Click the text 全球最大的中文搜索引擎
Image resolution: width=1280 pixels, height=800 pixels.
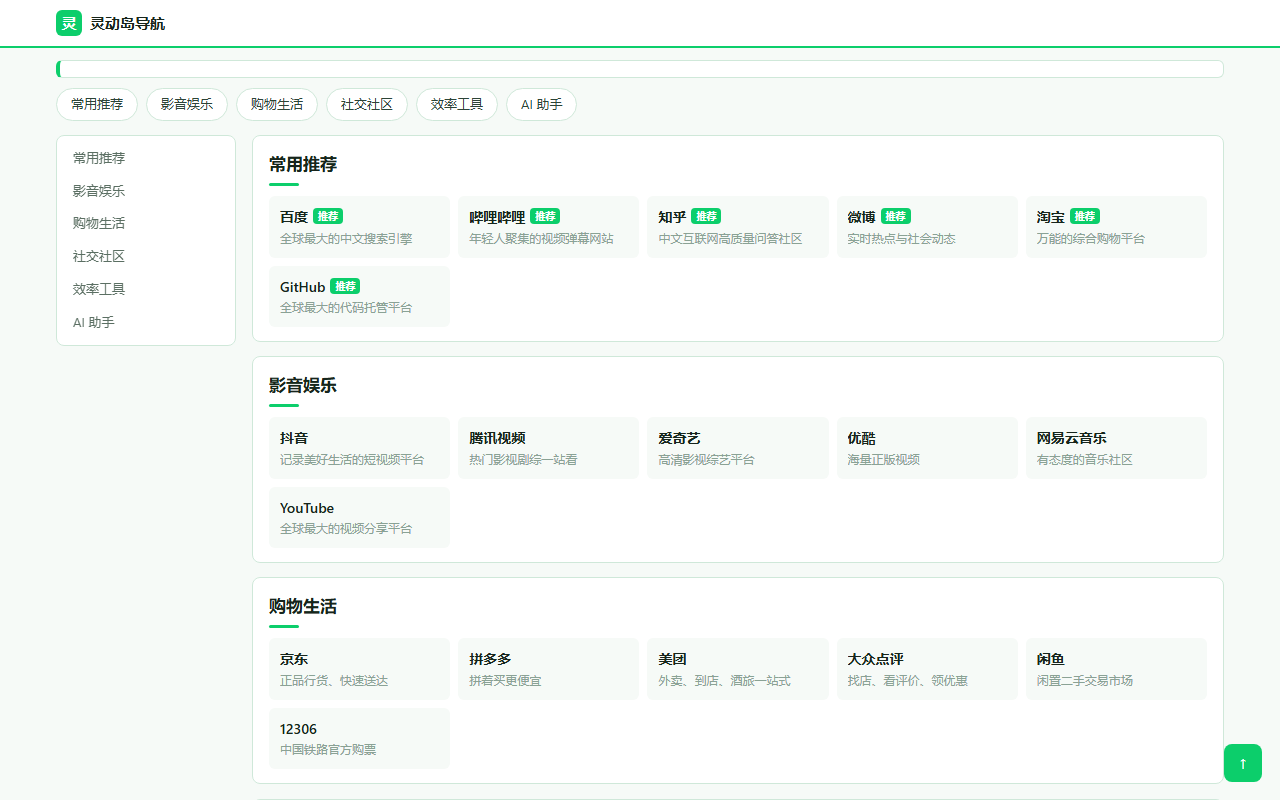pos(346,239)
